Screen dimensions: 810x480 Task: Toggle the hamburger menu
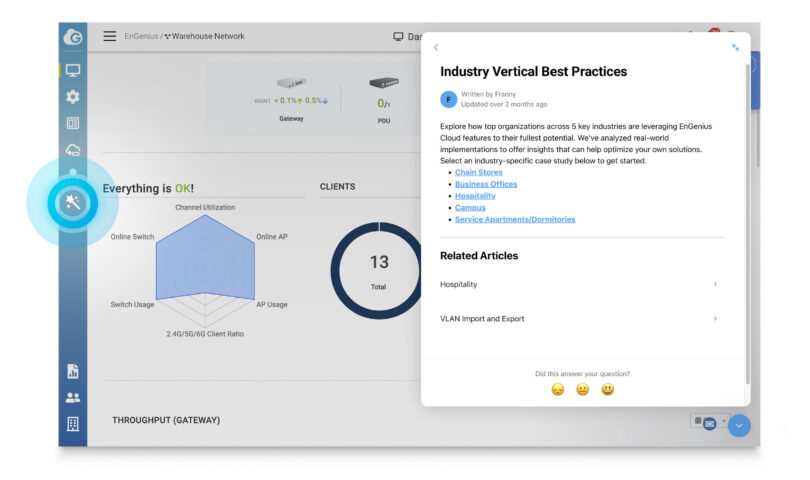pyautogui.click(x=110, y=36)
